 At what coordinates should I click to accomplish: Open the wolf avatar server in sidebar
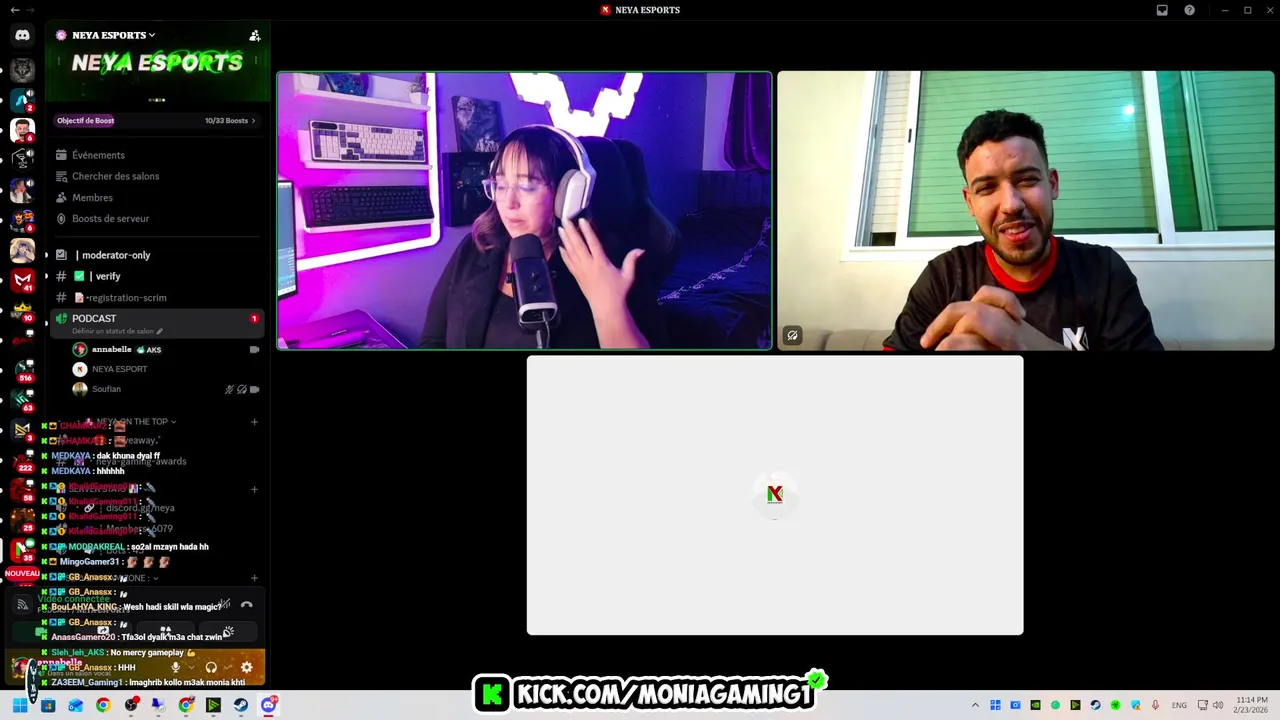(x=22, y=70)
